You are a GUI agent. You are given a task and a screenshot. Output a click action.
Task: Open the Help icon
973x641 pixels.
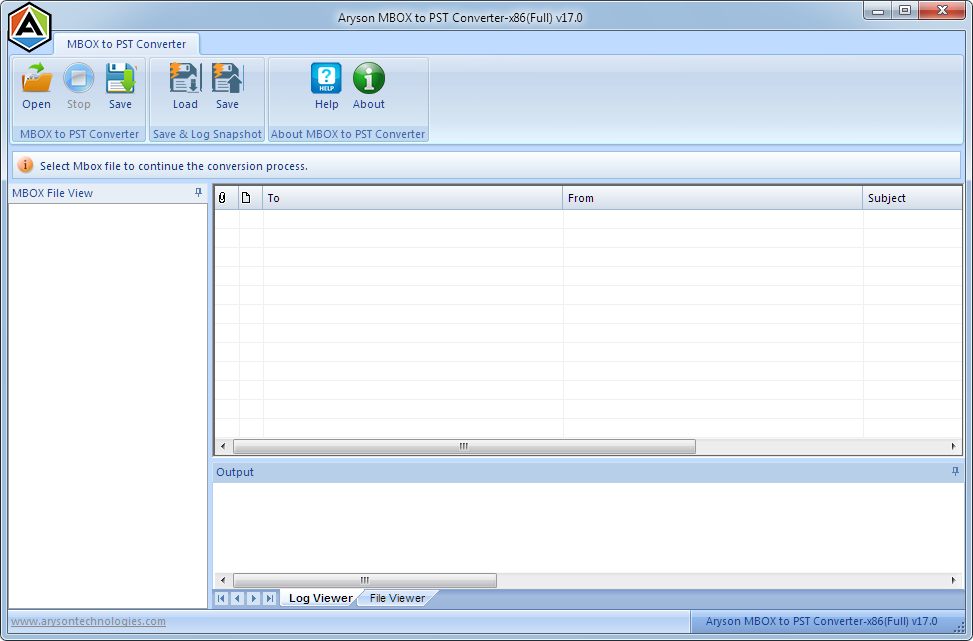[326, 86]
